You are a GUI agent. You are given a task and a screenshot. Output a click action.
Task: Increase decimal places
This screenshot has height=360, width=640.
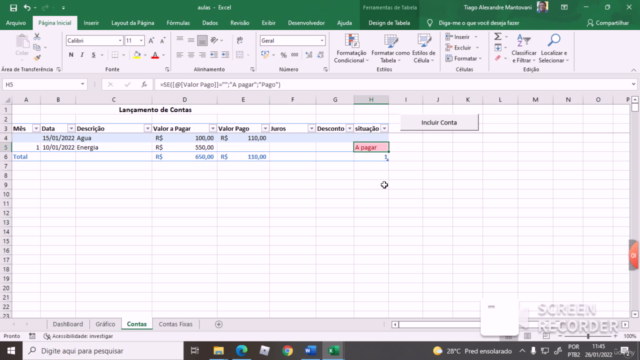[x=309, y=55]
